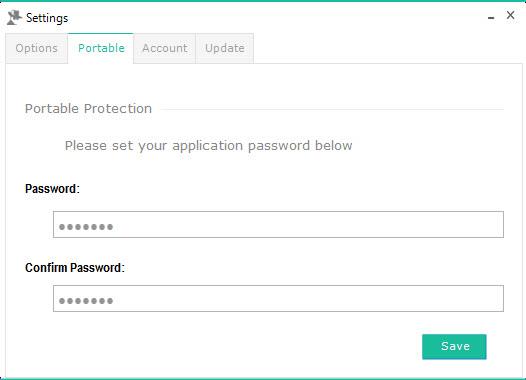526x380 pixels.
Task: Click the Confirm Password label
Action: [75, 268]
